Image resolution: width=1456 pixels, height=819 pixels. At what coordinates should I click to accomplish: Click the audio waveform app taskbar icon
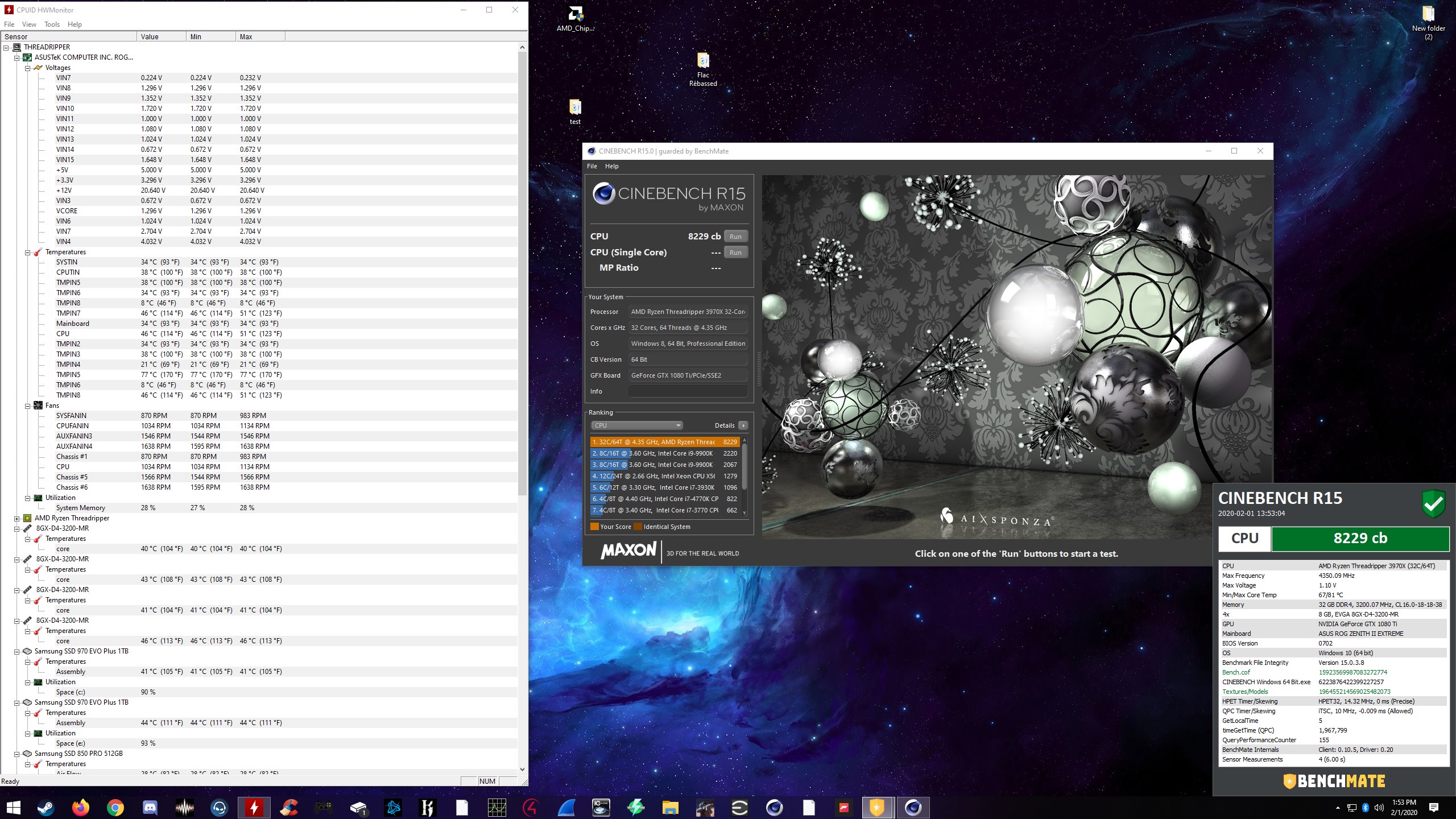(x=184, y=808)
